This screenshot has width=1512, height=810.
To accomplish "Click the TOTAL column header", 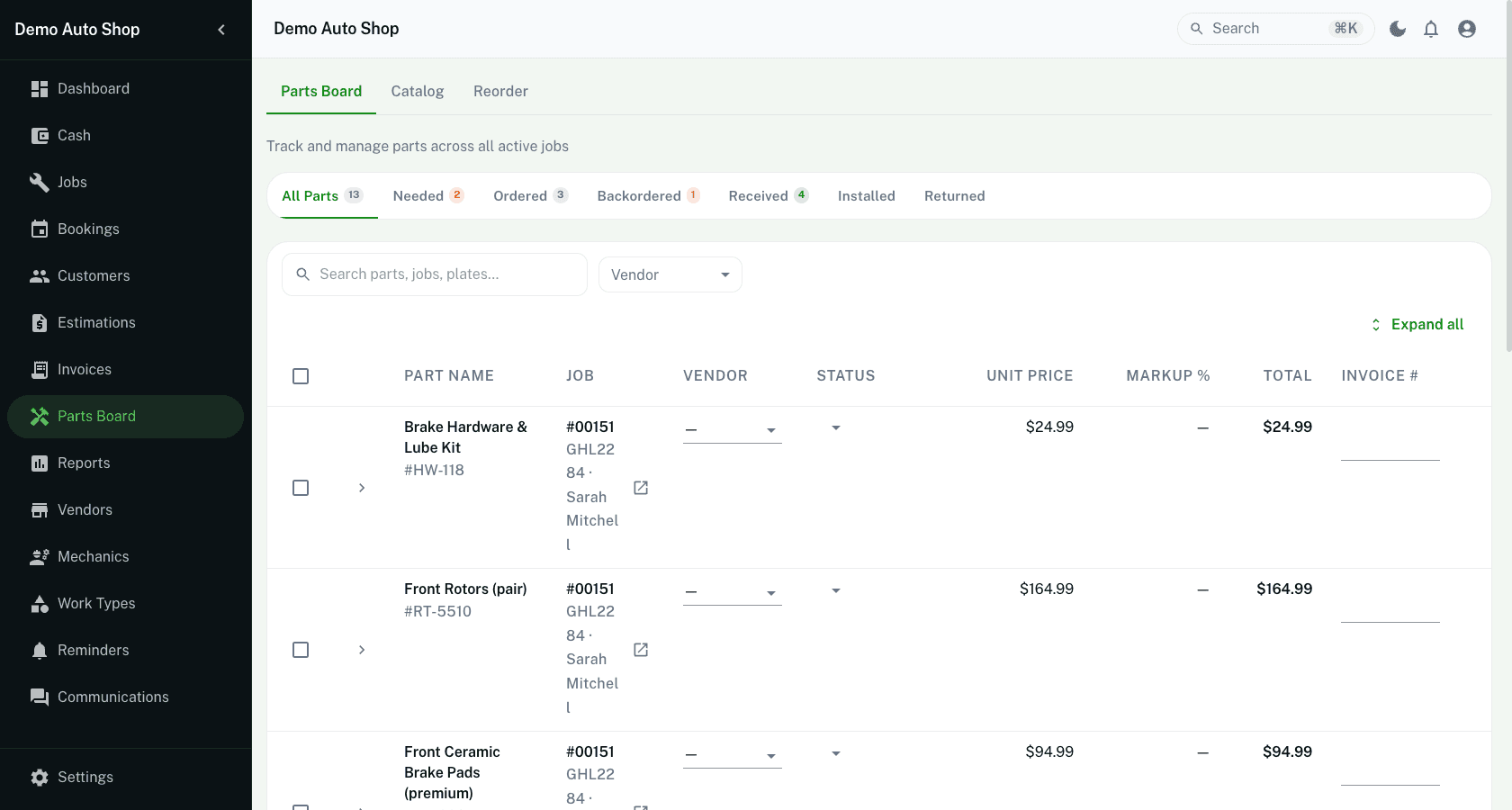I will tap(1287, 375).
